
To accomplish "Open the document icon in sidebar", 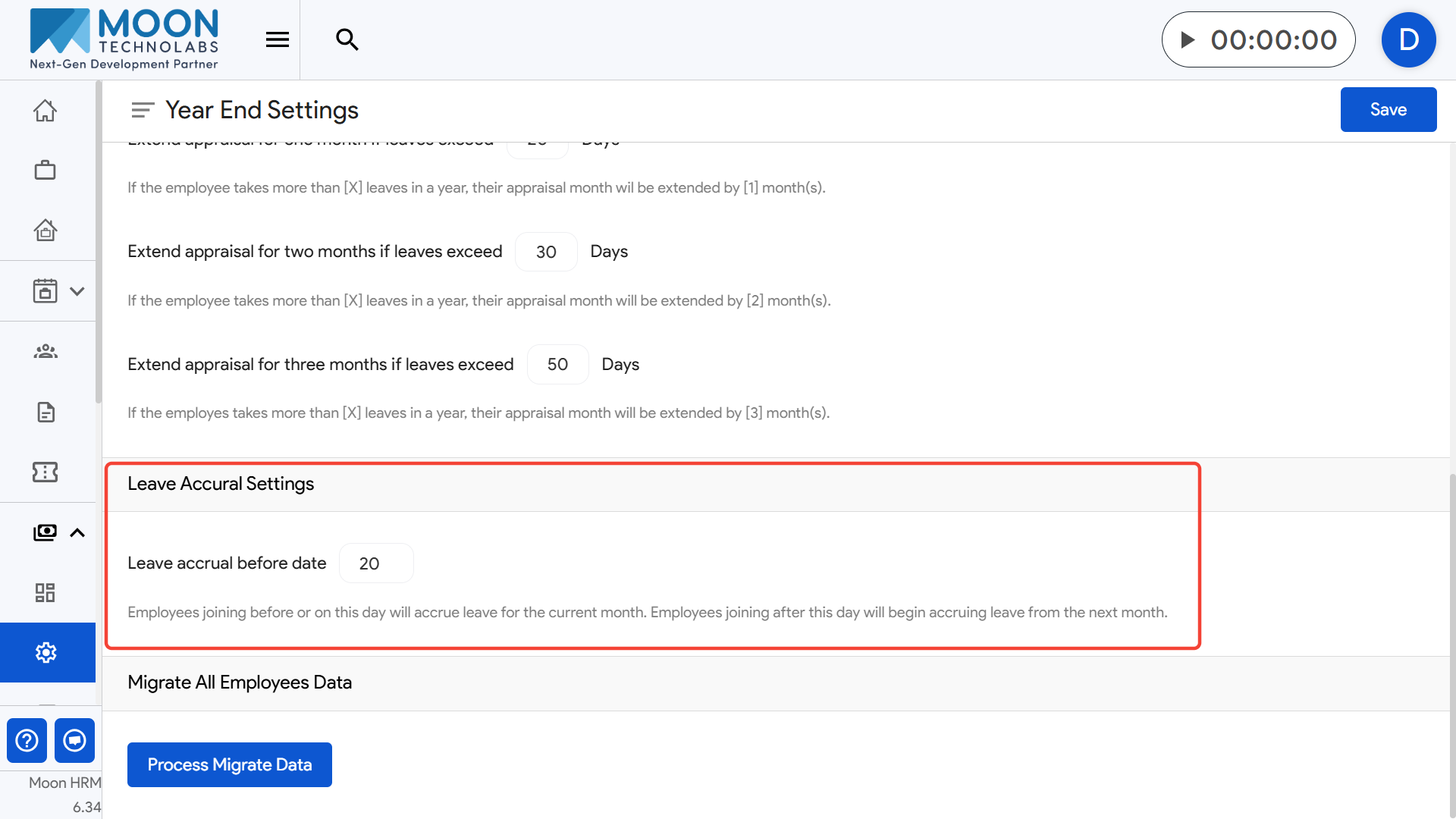I will click(45, 412).
